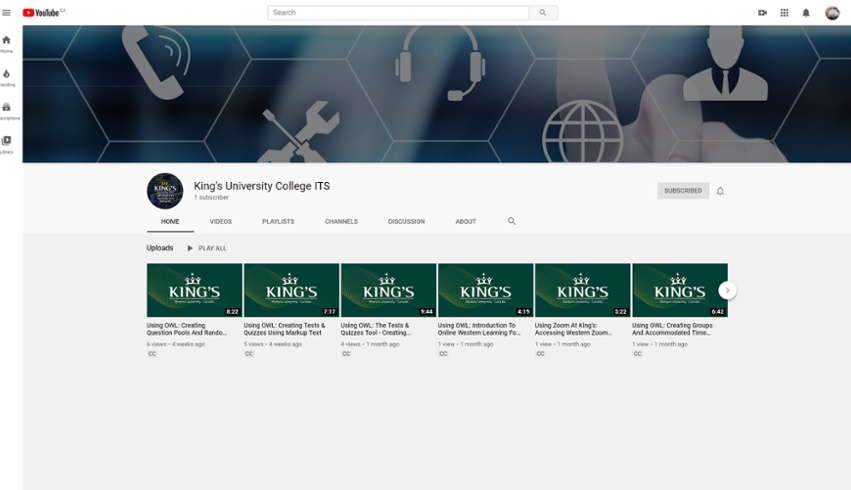The width and height of the screenshot is (851, 490).
Task: Open the 9:44 Tests & Quizzes thumbnail
Action: pos(389,290)
